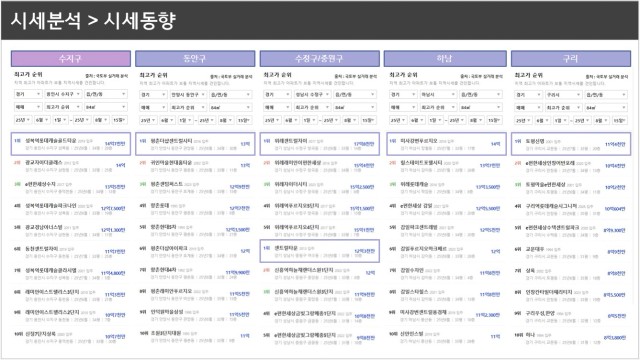Open the end-day 15일 dropdown in 수지구 panel

[x=119, y=120]
